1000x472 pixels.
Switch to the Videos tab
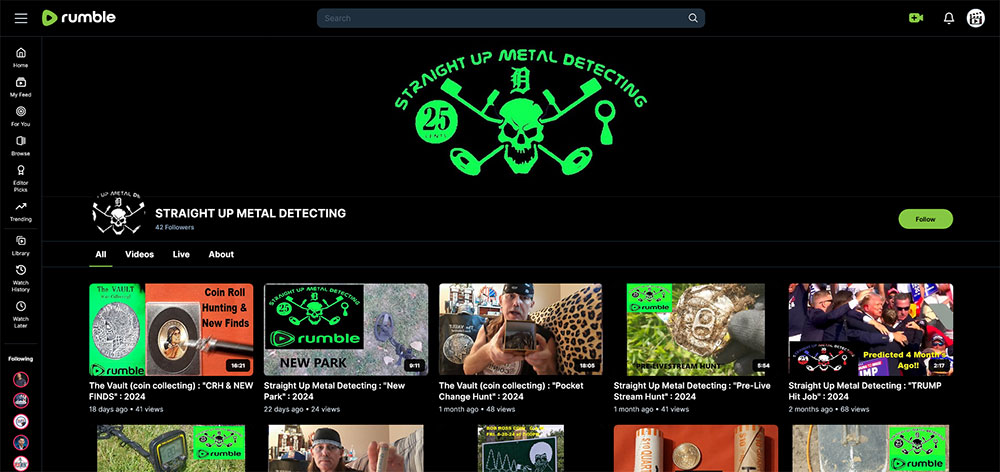point(139,254)
